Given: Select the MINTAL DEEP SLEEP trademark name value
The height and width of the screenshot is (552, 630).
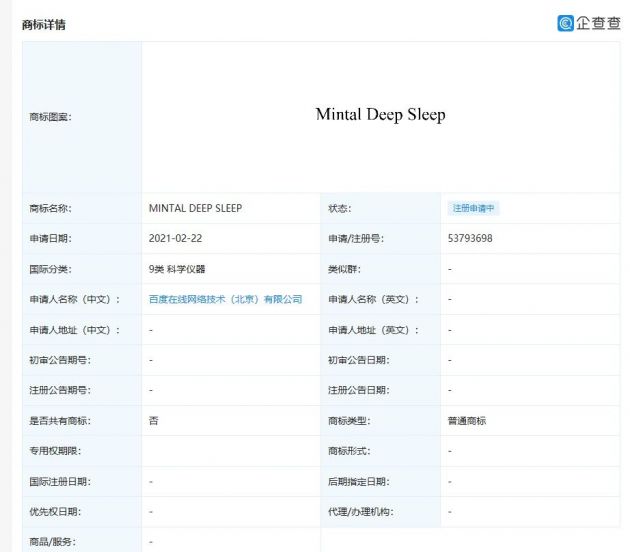Looking at the screenshot, I should point(195,208).
